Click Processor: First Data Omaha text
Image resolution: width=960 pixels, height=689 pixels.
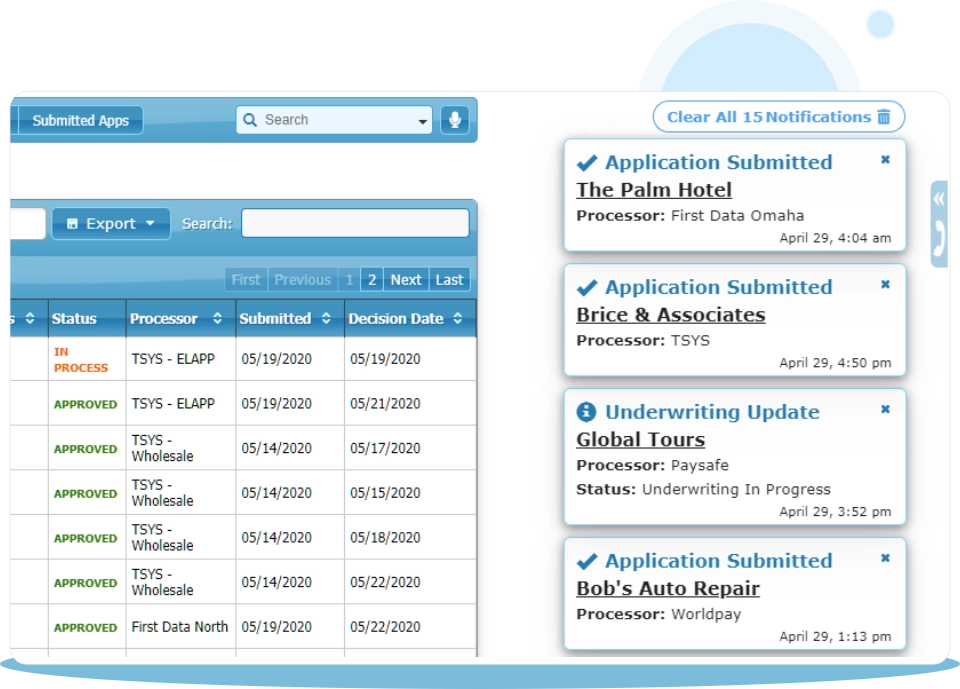click(x=690, y=216)
